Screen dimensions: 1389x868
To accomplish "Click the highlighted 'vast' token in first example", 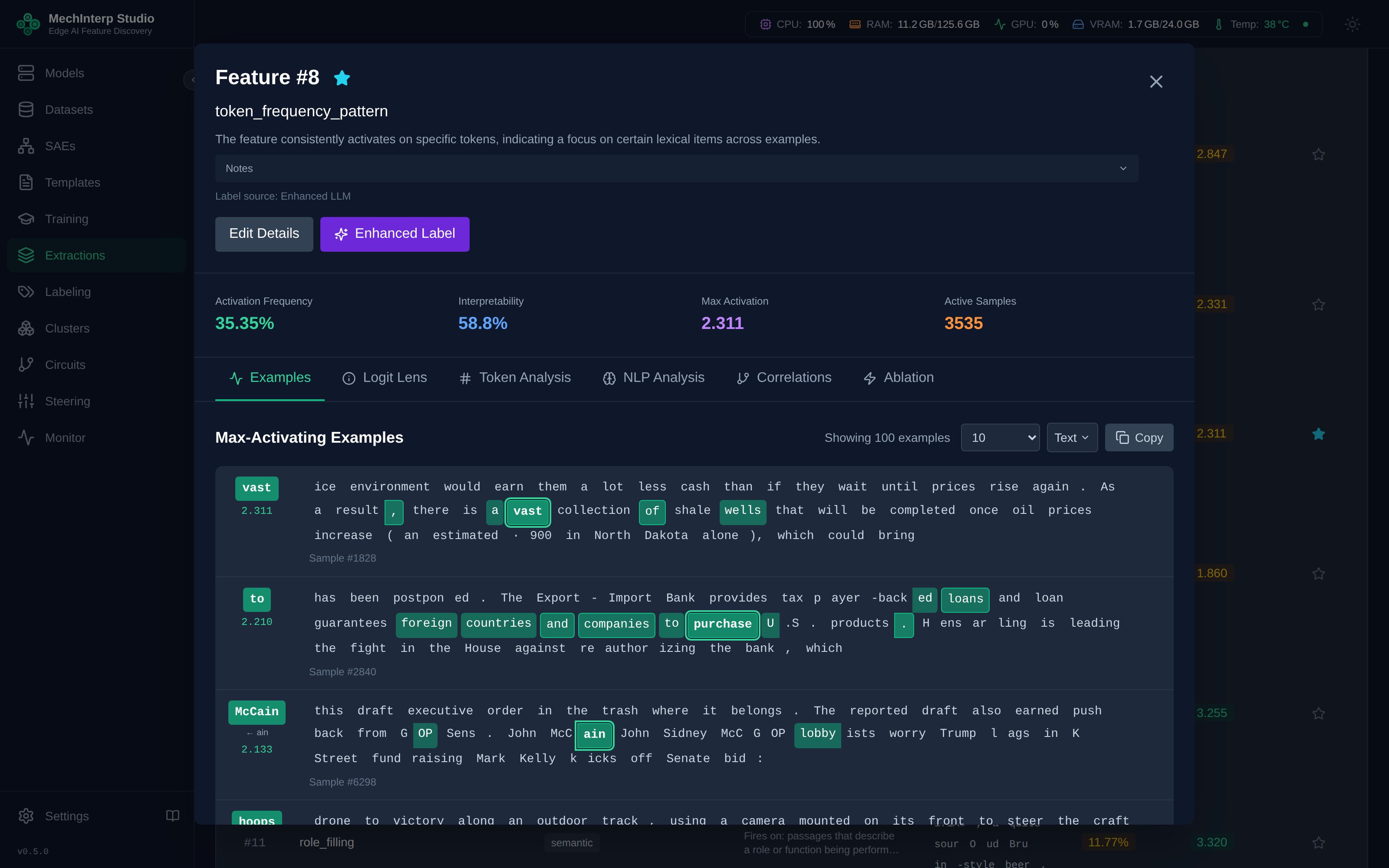I will pos(527,512).
